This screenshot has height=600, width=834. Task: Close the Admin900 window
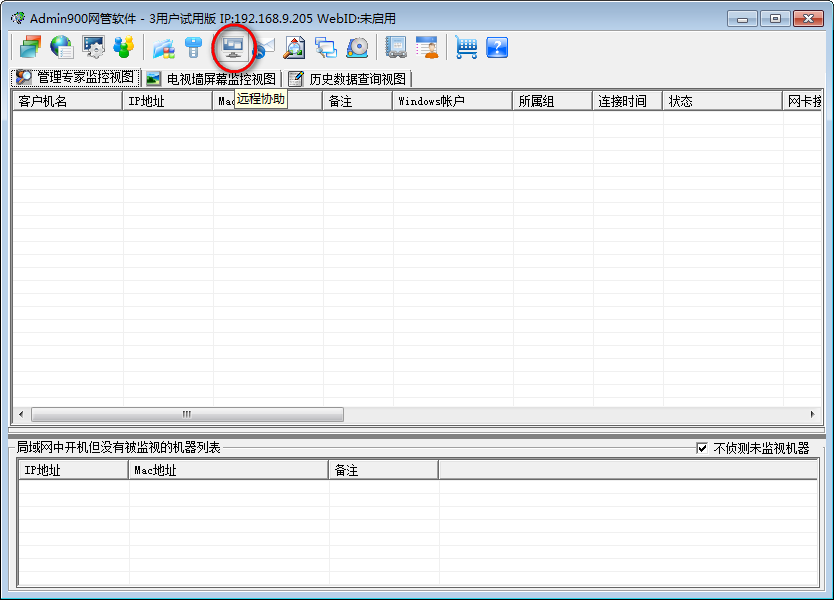point(808,19)
